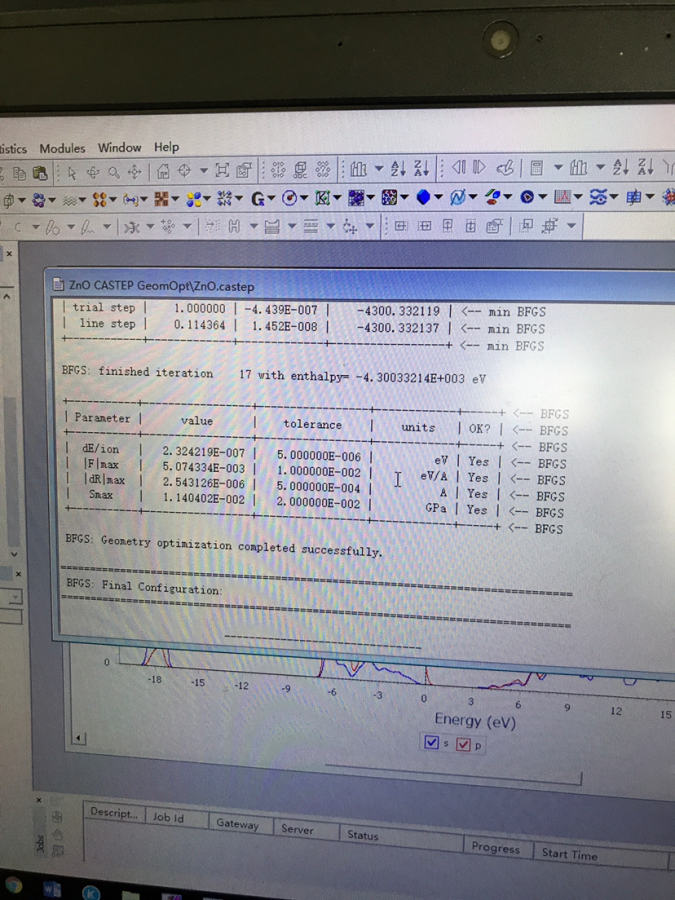Open the orange spheres module icon
This screenshot has height=900, width=675.
tap(100, 200)
